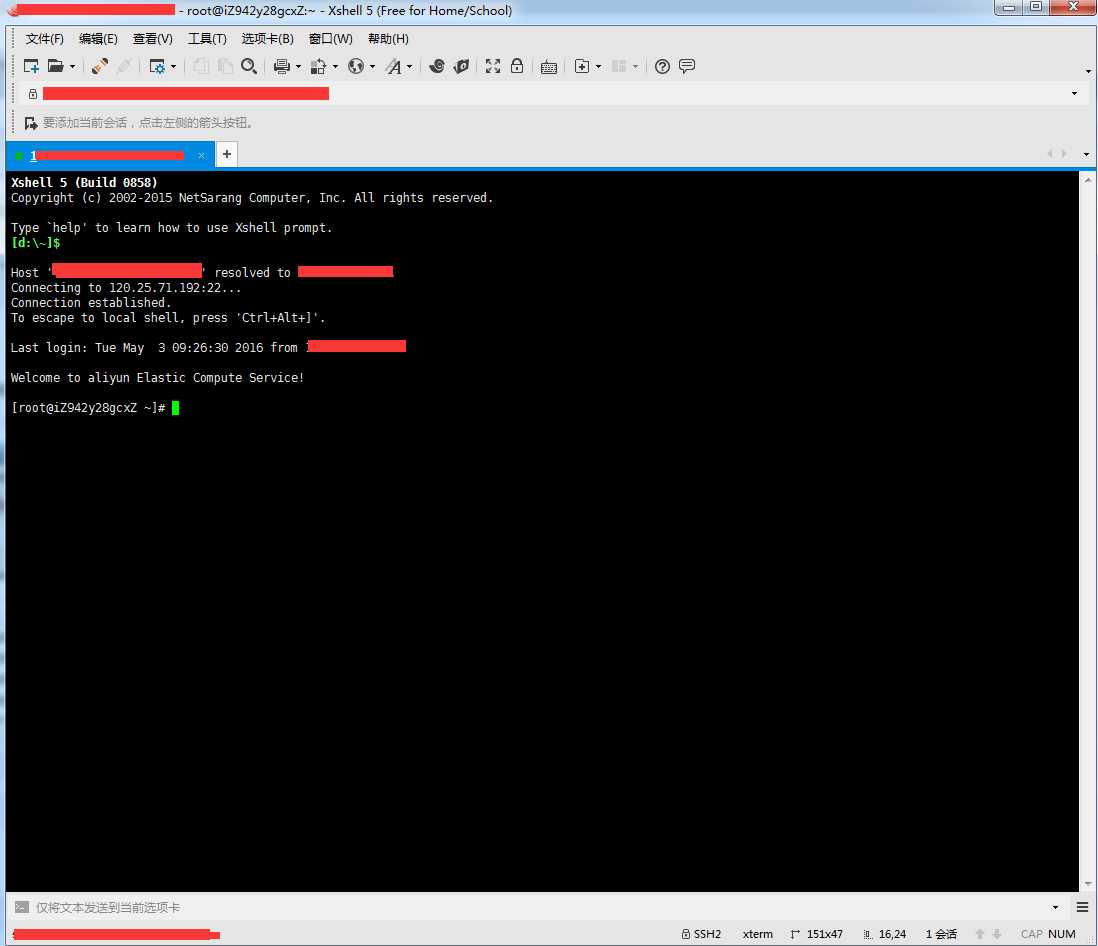Click the vertical scrollbar down arrow

click(x=1087, y=884)
